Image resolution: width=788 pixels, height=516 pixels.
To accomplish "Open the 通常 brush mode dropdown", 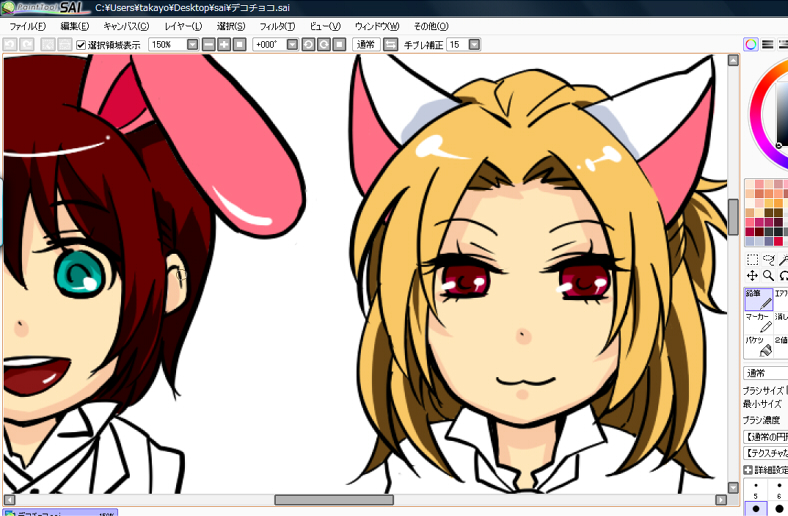I will click(x=765, y=373).
